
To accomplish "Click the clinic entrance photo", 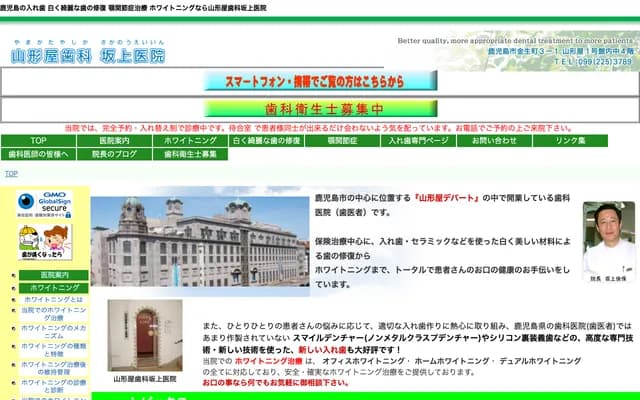I will pyautogui.click(x=145, y=336).
